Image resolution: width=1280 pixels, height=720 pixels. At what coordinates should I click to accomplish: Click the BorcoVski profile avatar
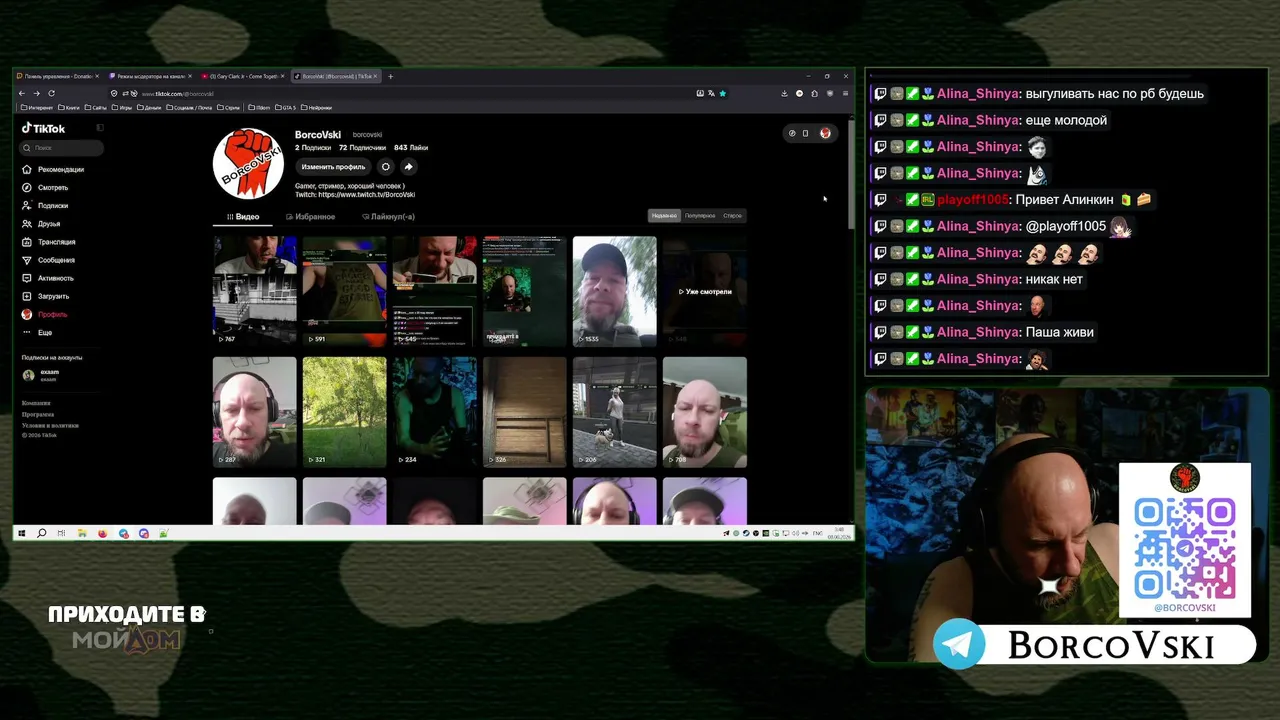(x=248, y=164)
